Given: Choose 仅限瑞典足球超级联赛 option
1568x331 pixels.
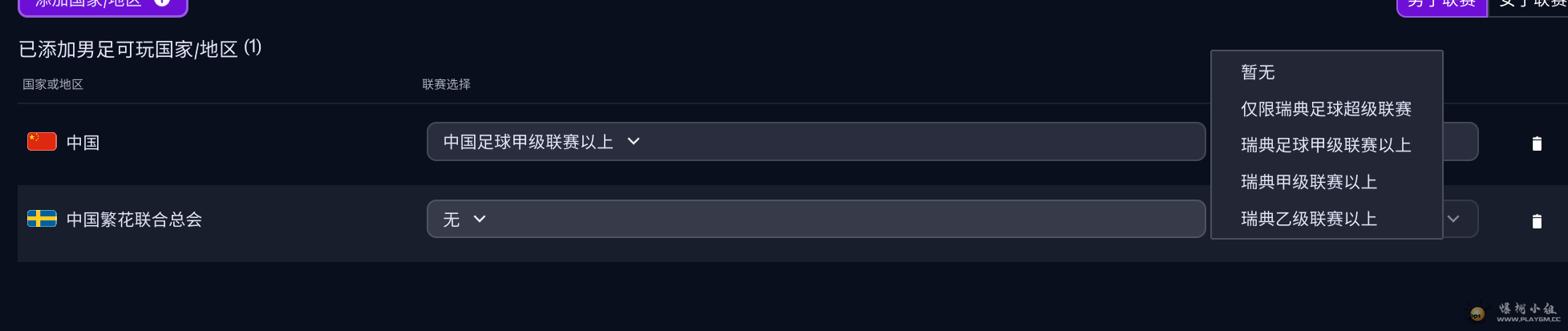Looking at the screenshot, I should [1326, 109].
